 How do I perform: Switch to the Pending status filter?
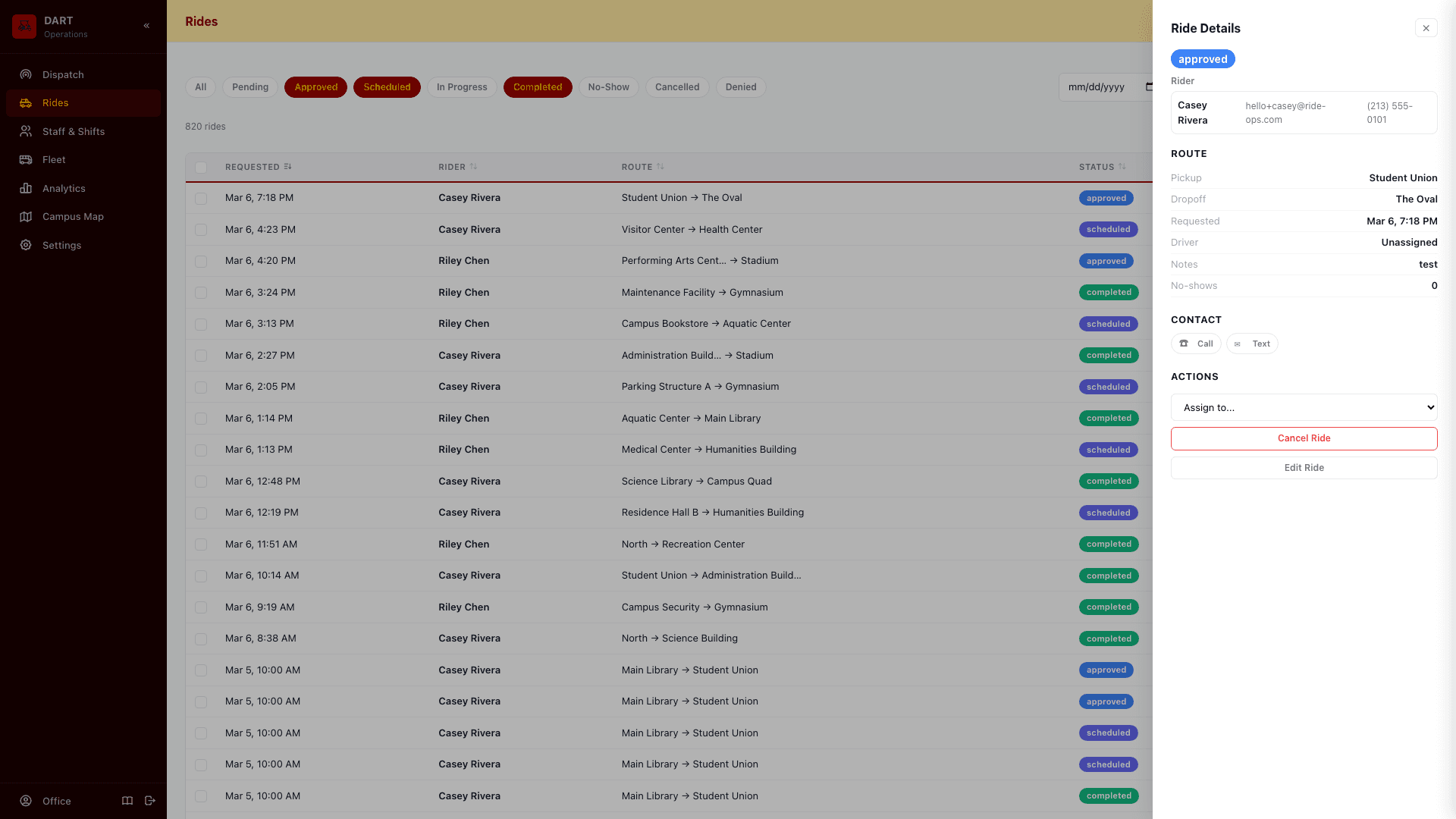coord(249,87)
